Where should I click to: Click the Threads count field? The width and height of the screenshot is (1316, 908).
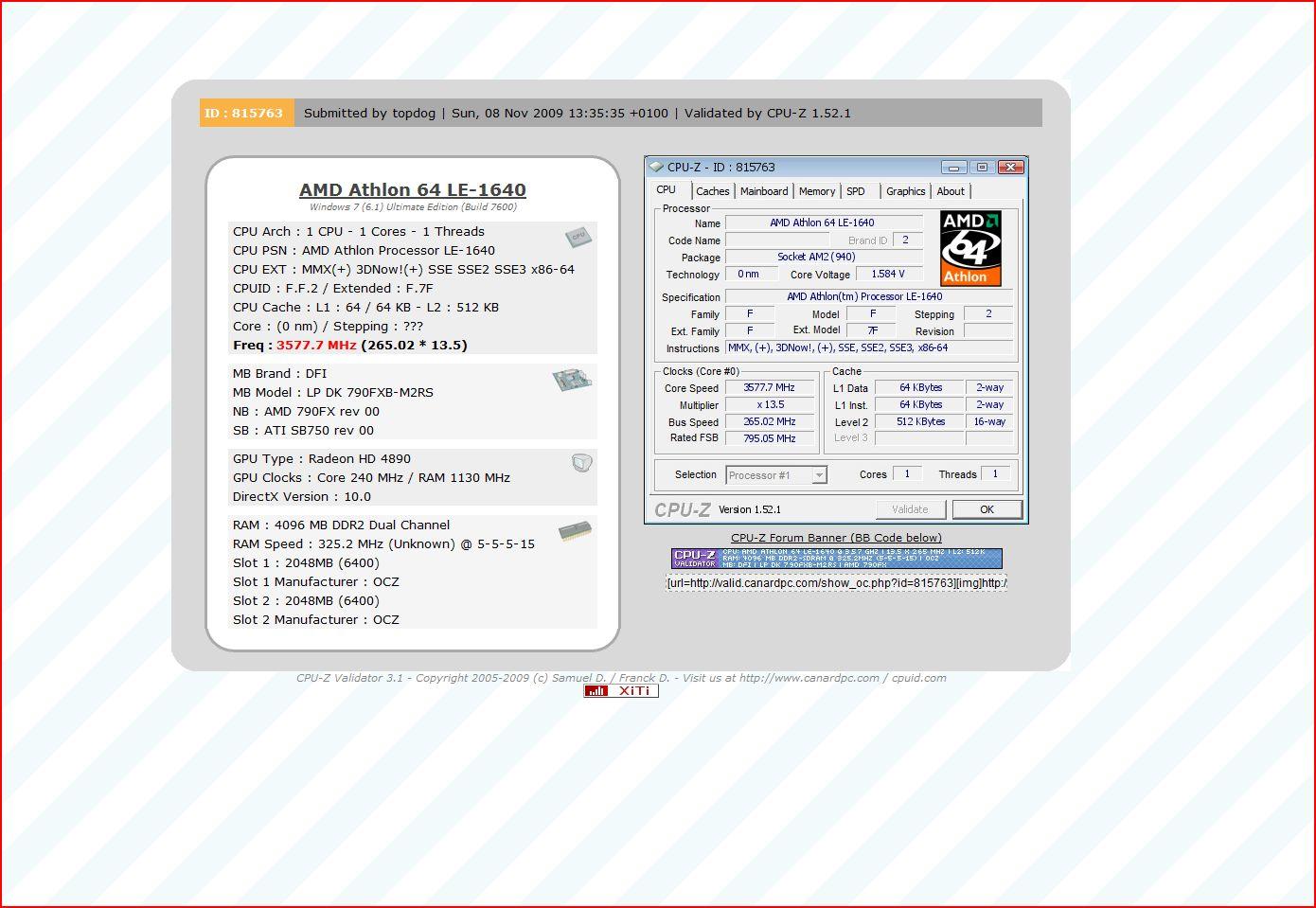tap(995, 474)
